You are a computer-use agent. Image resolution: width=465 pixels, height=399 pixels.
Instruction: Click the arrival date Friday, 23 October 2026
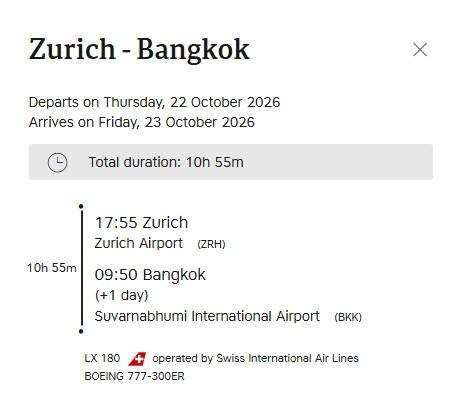tap(176, 122)
